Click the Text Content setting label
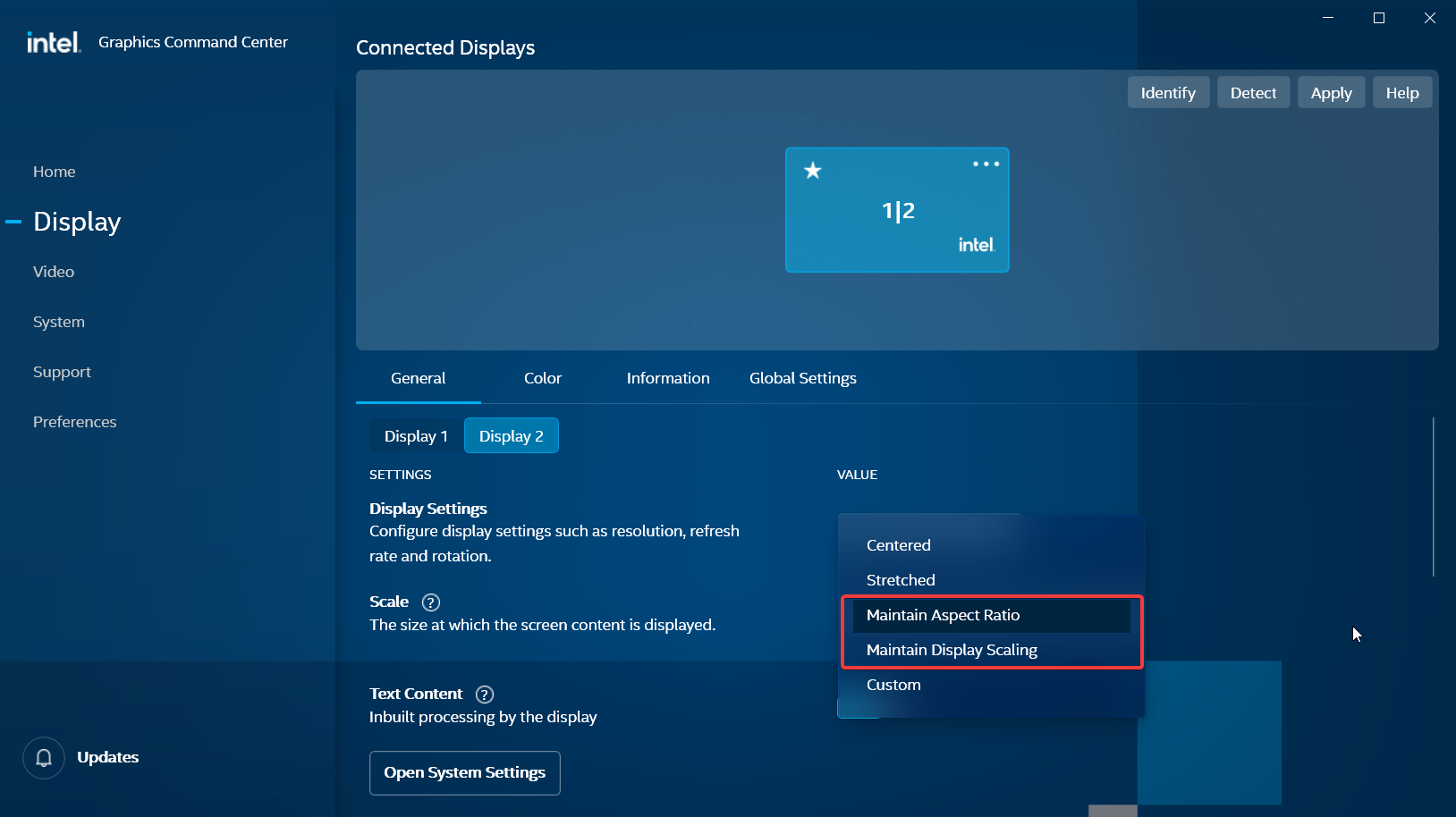The height and width of the screenshot is (817, 1456). tap(416, 695)
